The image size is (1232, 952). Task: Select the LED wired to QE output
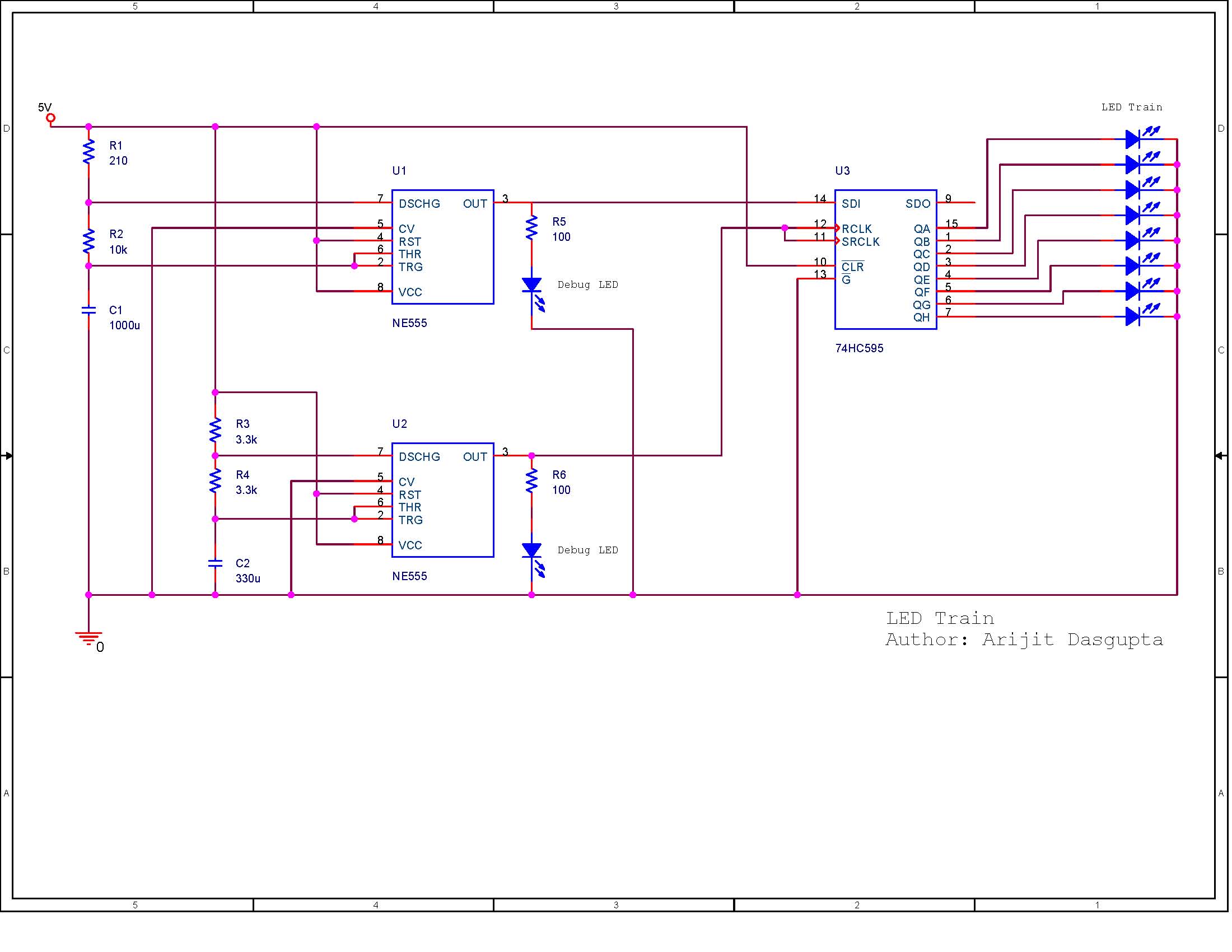1144,240
